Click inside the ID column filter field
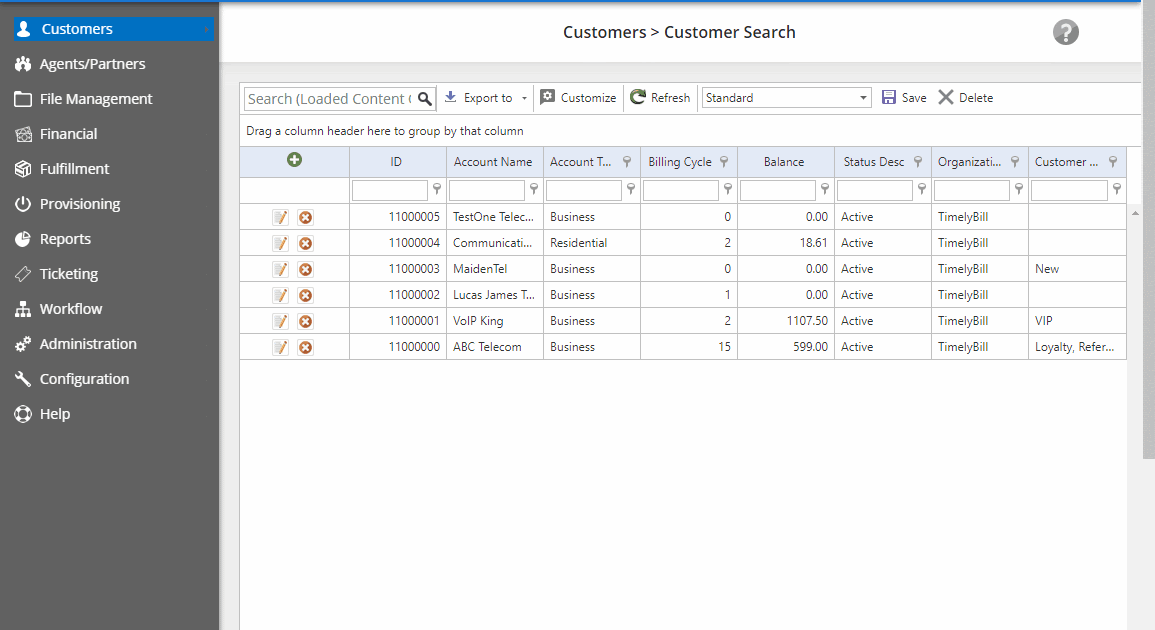The height and width of the screenshot is (630, 1155). coord(391,189)
